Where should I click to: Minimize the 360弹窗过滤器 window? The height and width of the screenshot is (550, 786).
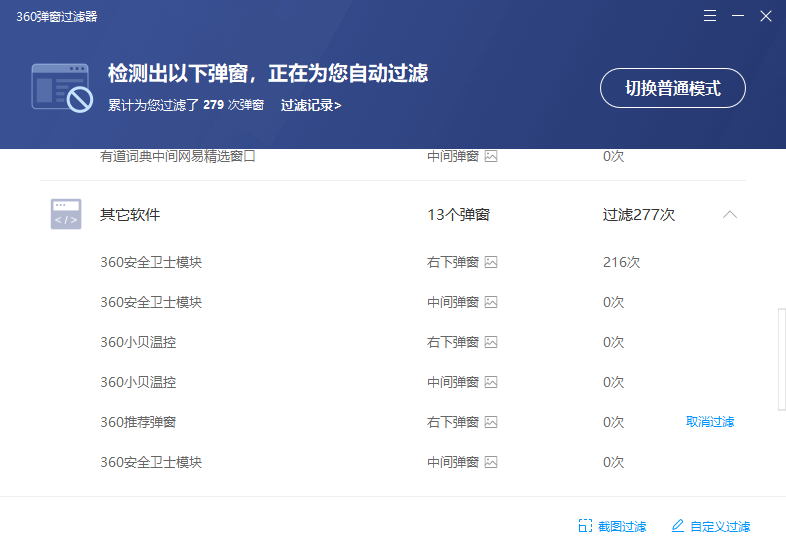click(x=737, y=16)
